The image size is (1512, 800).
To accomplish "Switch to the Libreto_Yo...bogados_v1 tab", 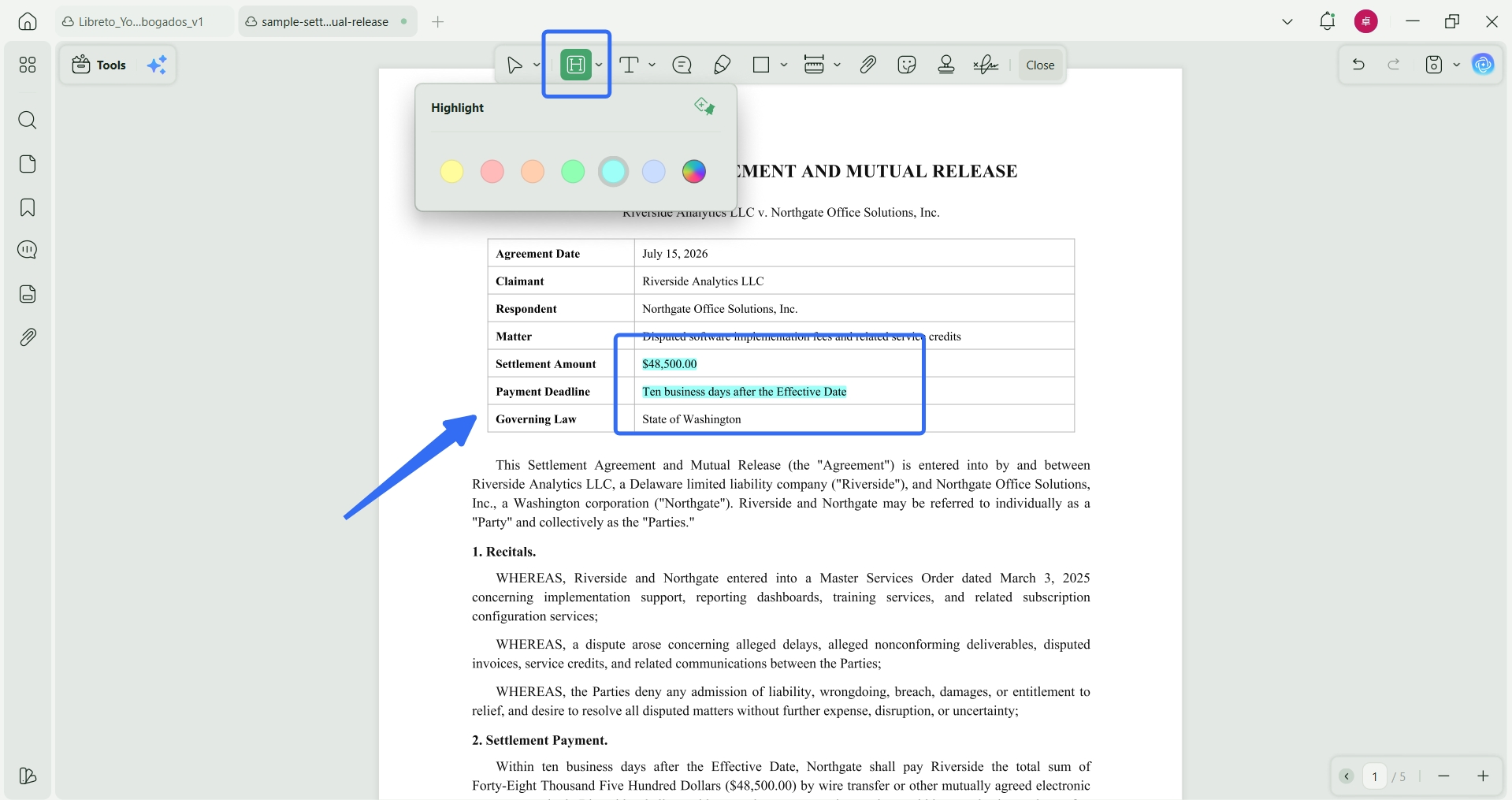I will coord(144,21).
